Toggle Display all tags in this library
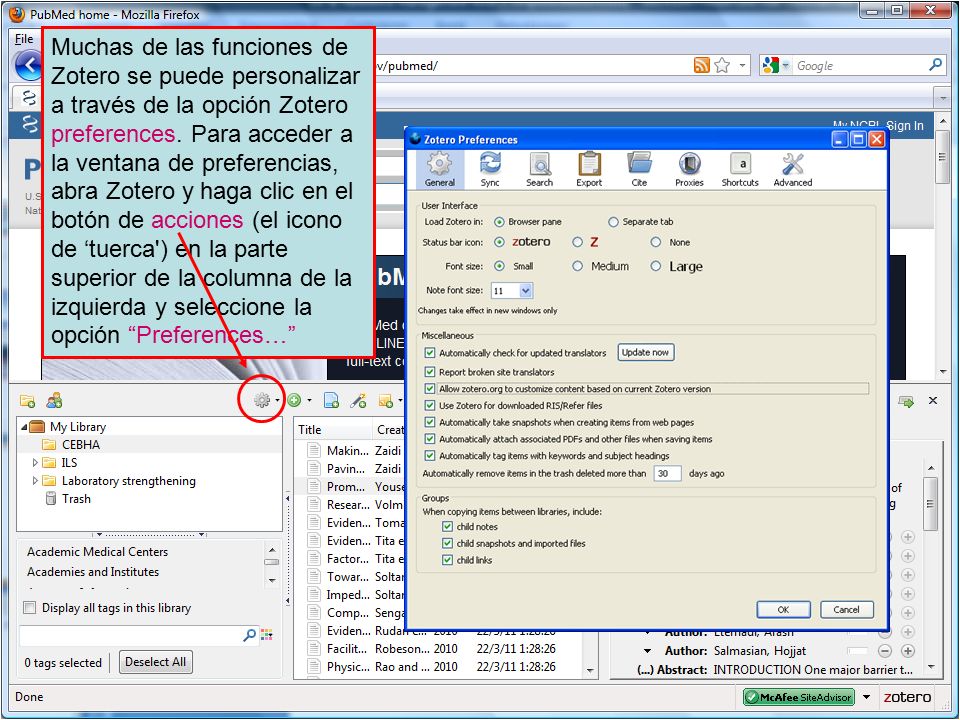Screen dimensions: 960x720 (x=29, y=608)
